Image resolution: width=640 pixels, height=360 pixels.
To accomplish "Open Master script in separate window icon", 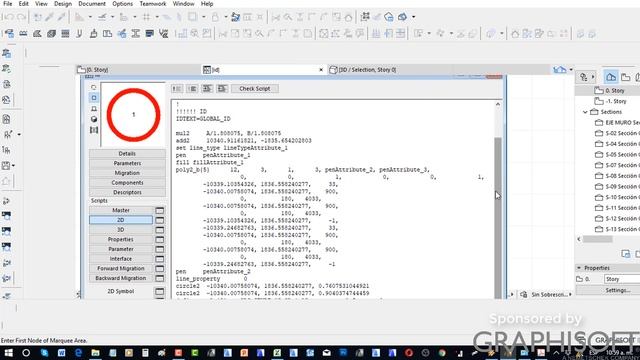I will [x=160, y=210].
